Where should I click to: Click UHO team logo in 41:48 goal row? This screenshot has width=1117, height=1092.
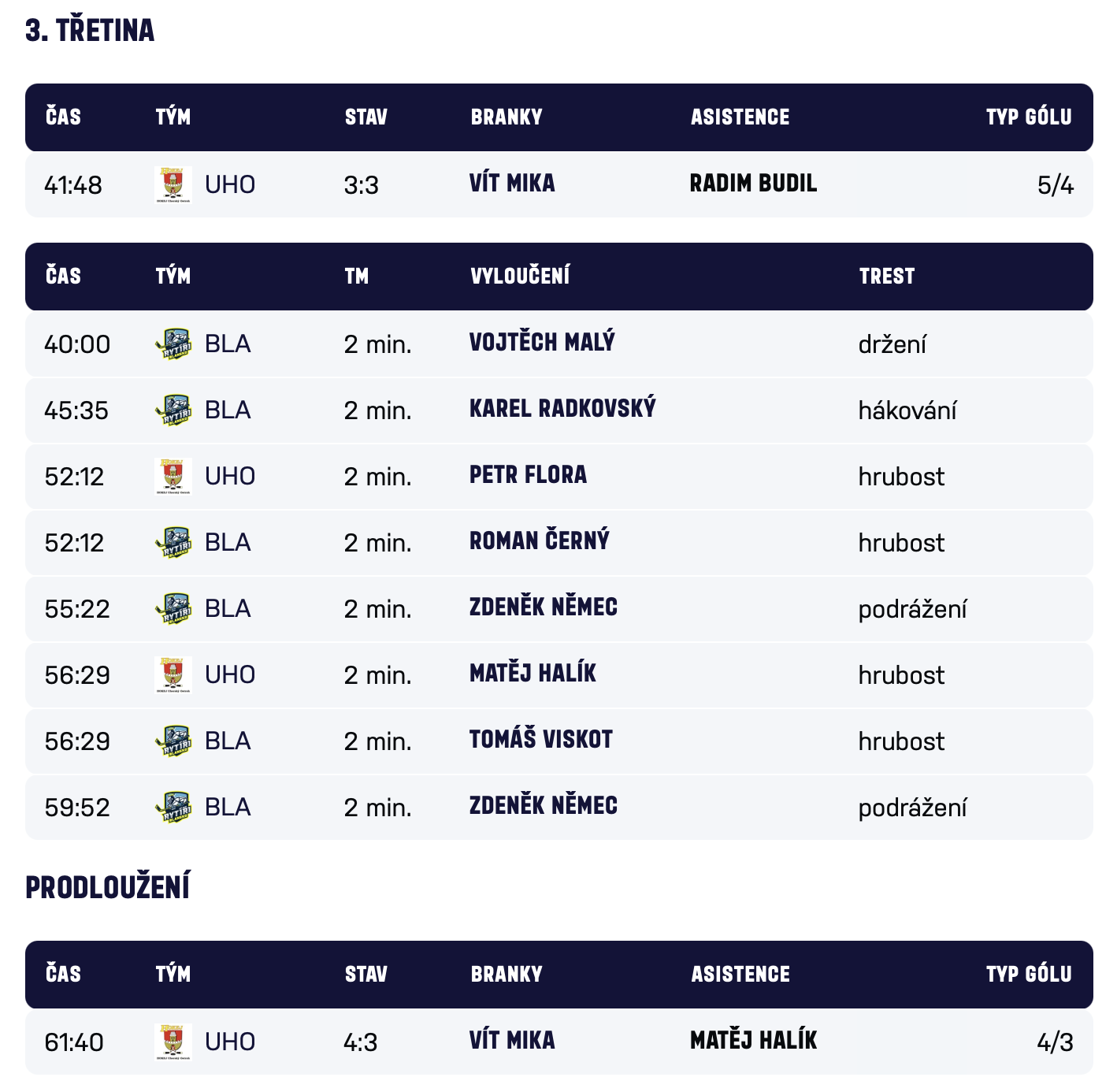click(x=173, y=185)
